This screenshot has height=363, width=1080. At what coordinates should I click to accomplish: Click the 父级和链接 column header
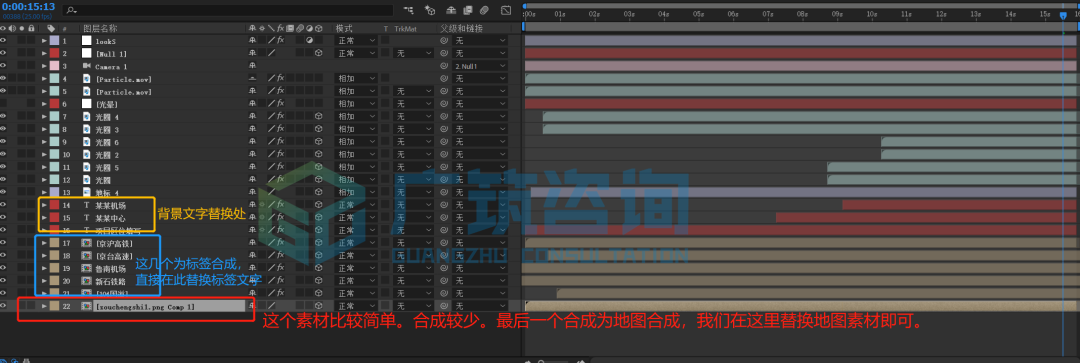[461, 28]
